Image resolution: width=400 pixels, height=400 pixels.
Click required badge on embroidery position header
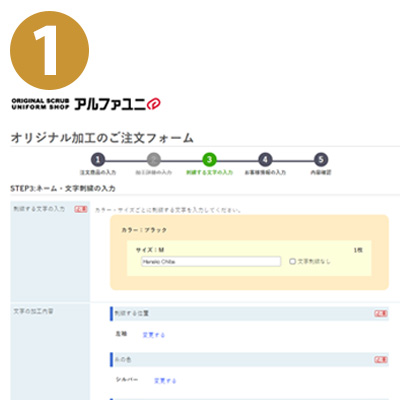click(381, 313)
